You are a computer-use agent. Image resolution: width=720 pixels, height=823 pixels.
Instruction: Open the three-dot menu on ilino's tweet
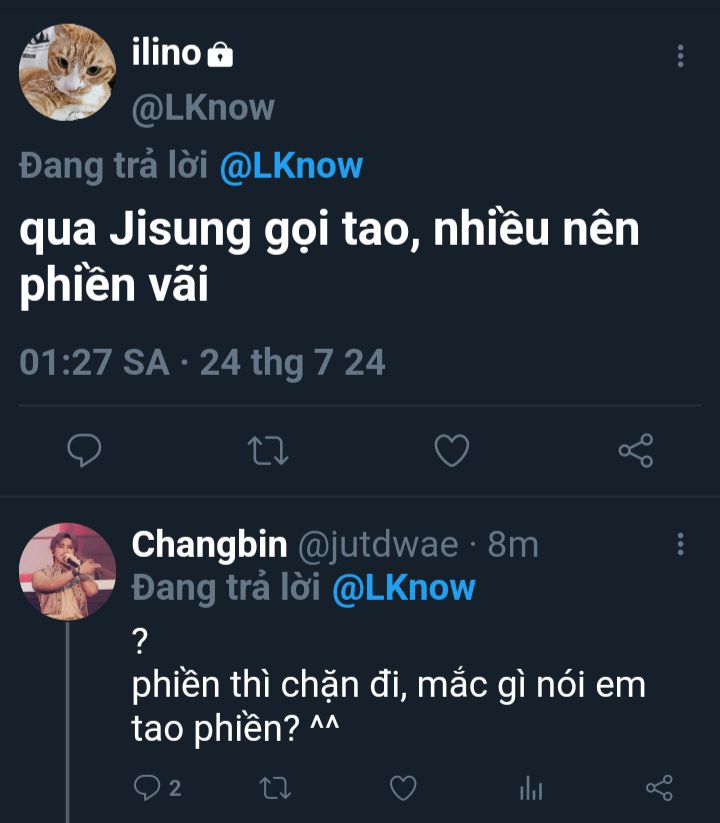pos(680,56)
